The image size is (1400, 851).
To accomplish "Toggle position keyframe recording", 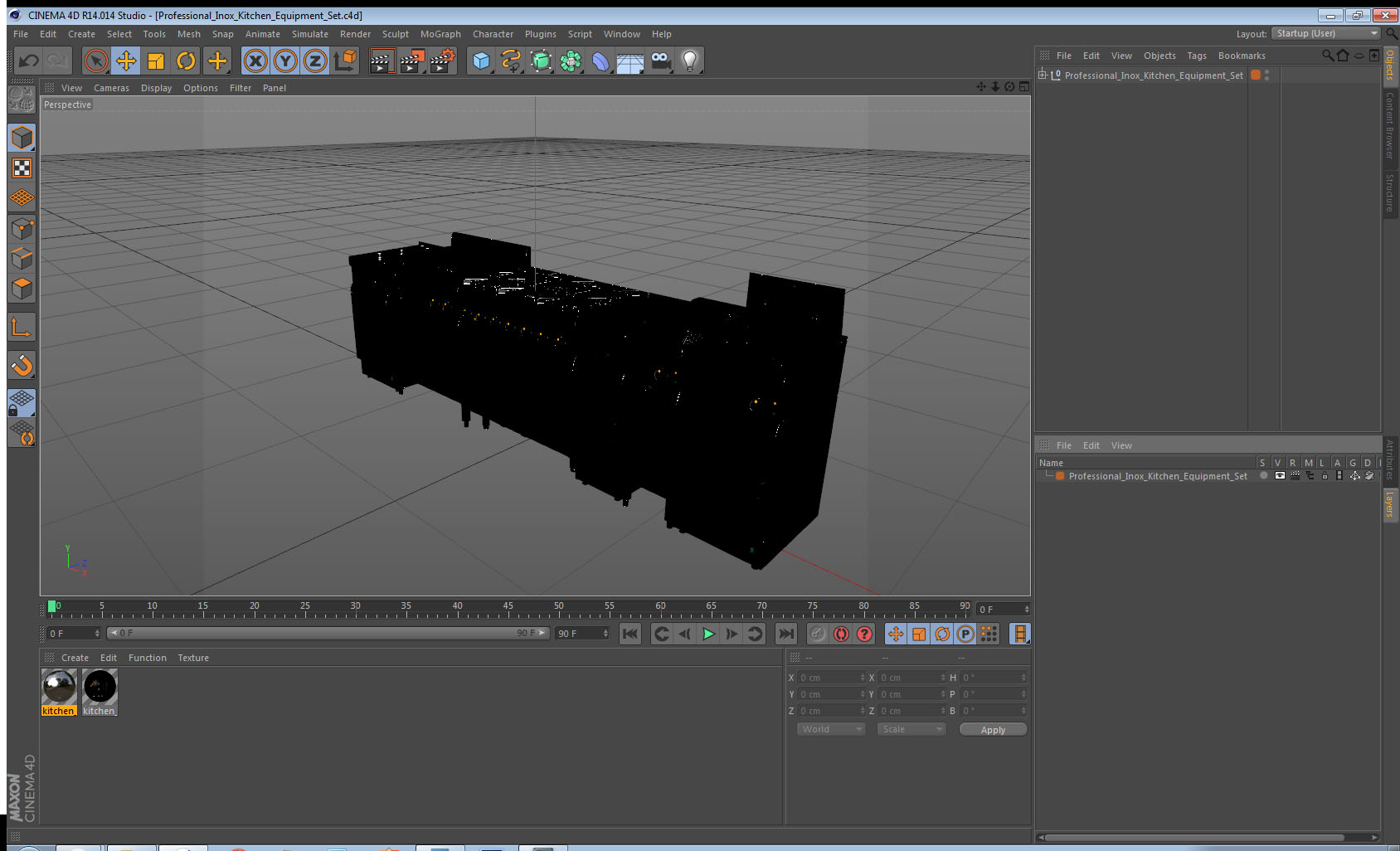I will [x=896, y=634].
